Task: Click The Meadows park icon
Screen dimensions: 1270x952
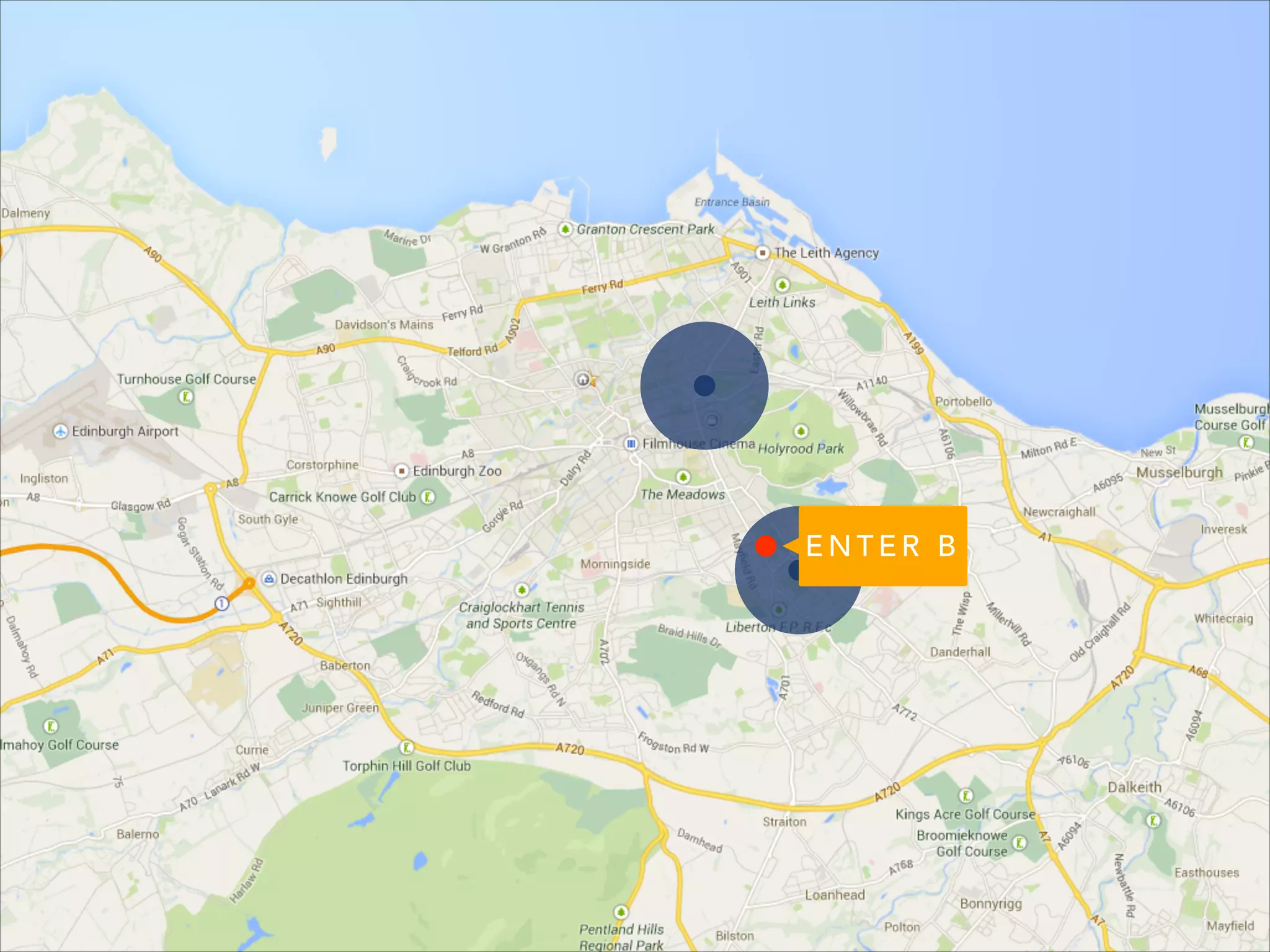Action: click(x=683, y=477)
